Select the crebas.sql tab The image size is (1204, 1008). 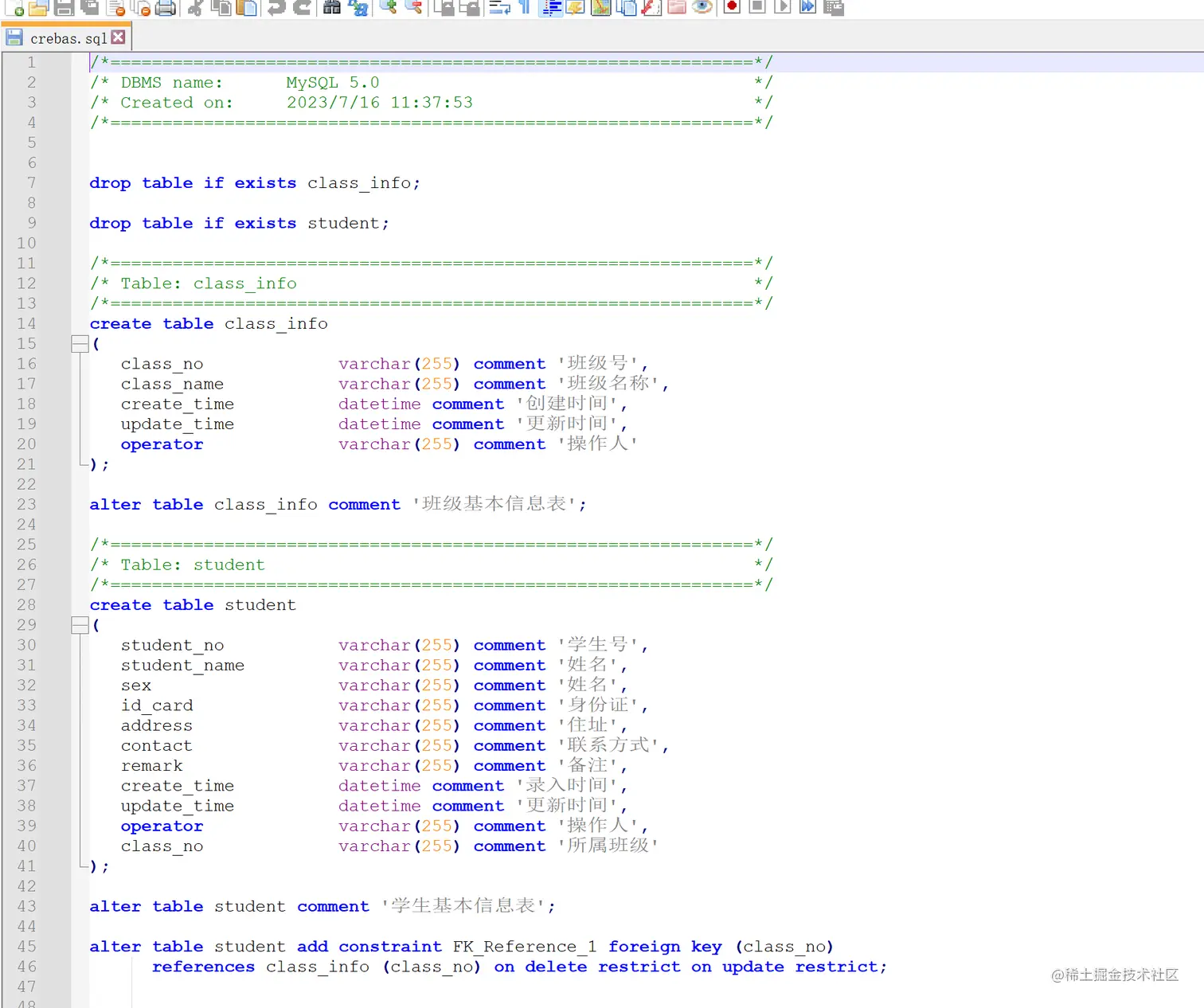point(67,37)
